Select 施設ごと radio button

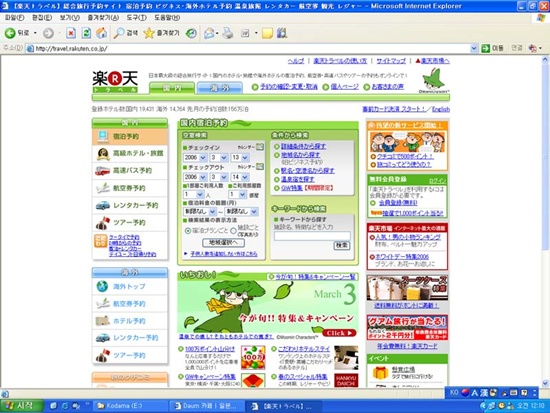233,231
